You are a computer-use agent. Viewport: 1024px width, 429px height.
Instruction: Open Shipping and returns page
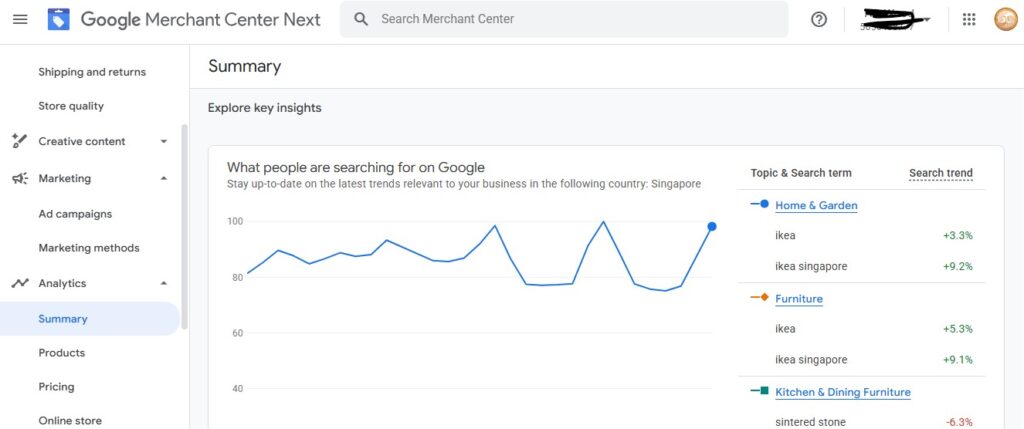point(92,72)
